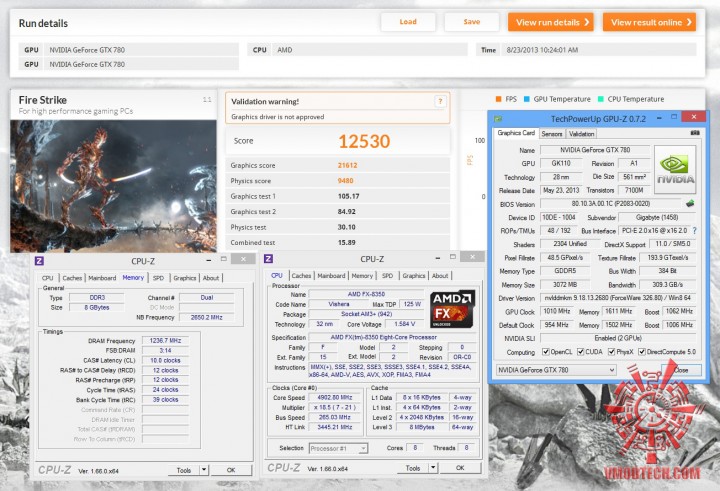
Task: Toggle the CUDA checkbox in GPU-Z
Action: tap(580, 352)
